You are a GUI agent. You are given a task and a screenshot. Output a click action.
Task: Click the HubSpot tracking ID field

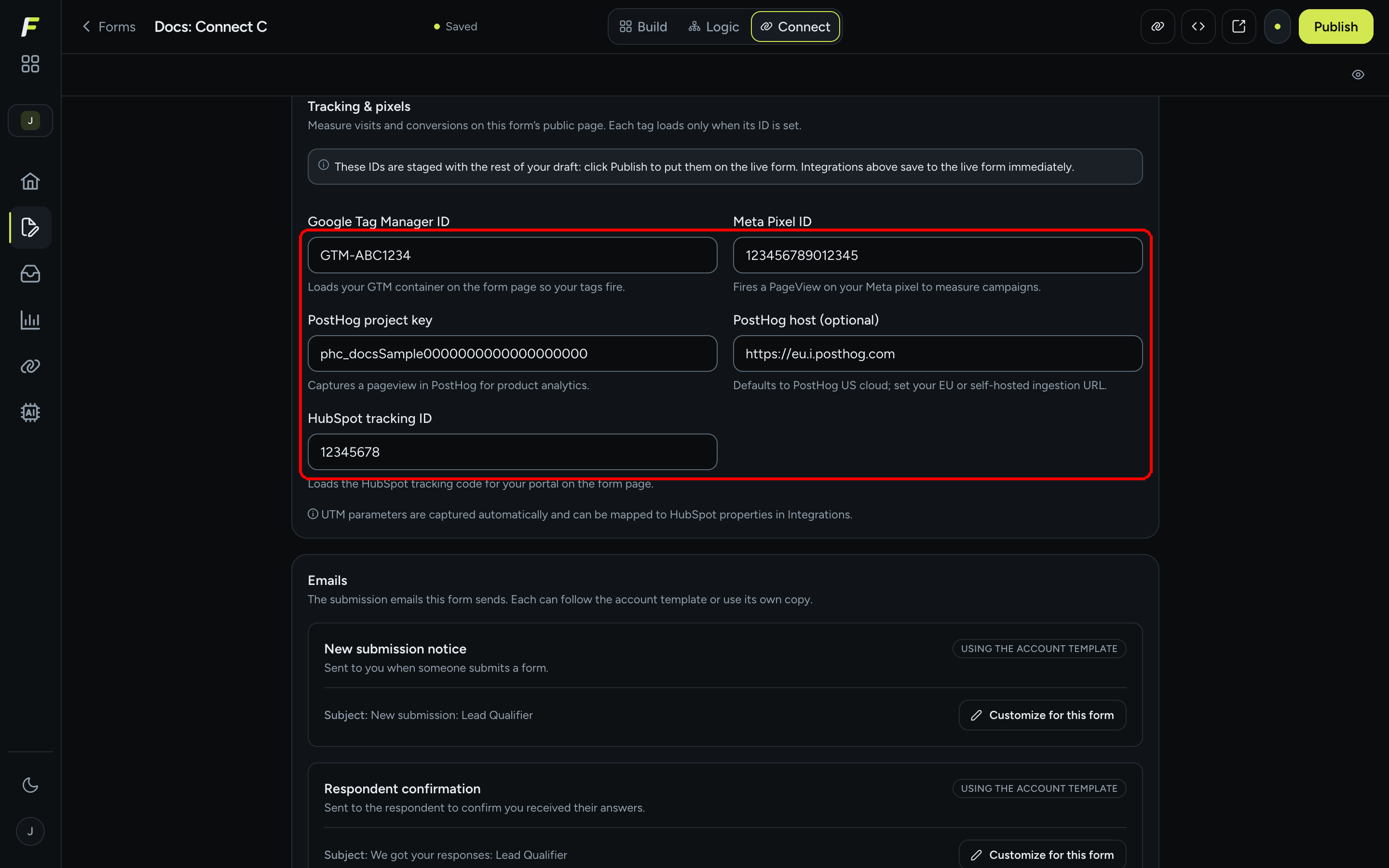tap(512, 452)
